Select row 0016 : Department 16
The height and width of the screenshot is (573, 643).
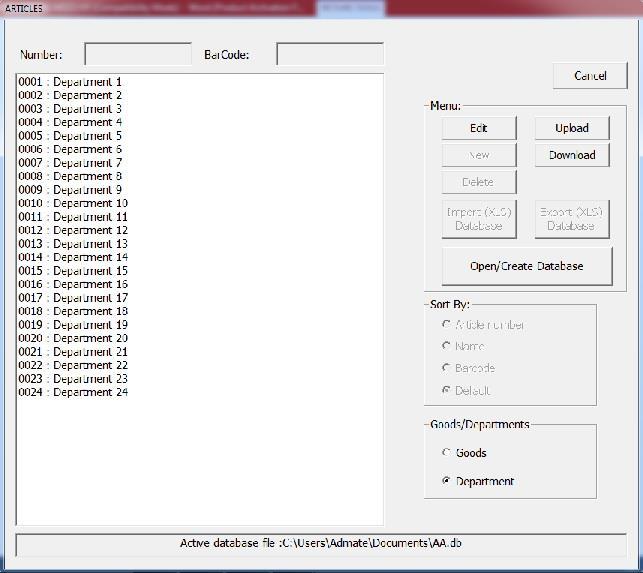click(x=200, y=284)
